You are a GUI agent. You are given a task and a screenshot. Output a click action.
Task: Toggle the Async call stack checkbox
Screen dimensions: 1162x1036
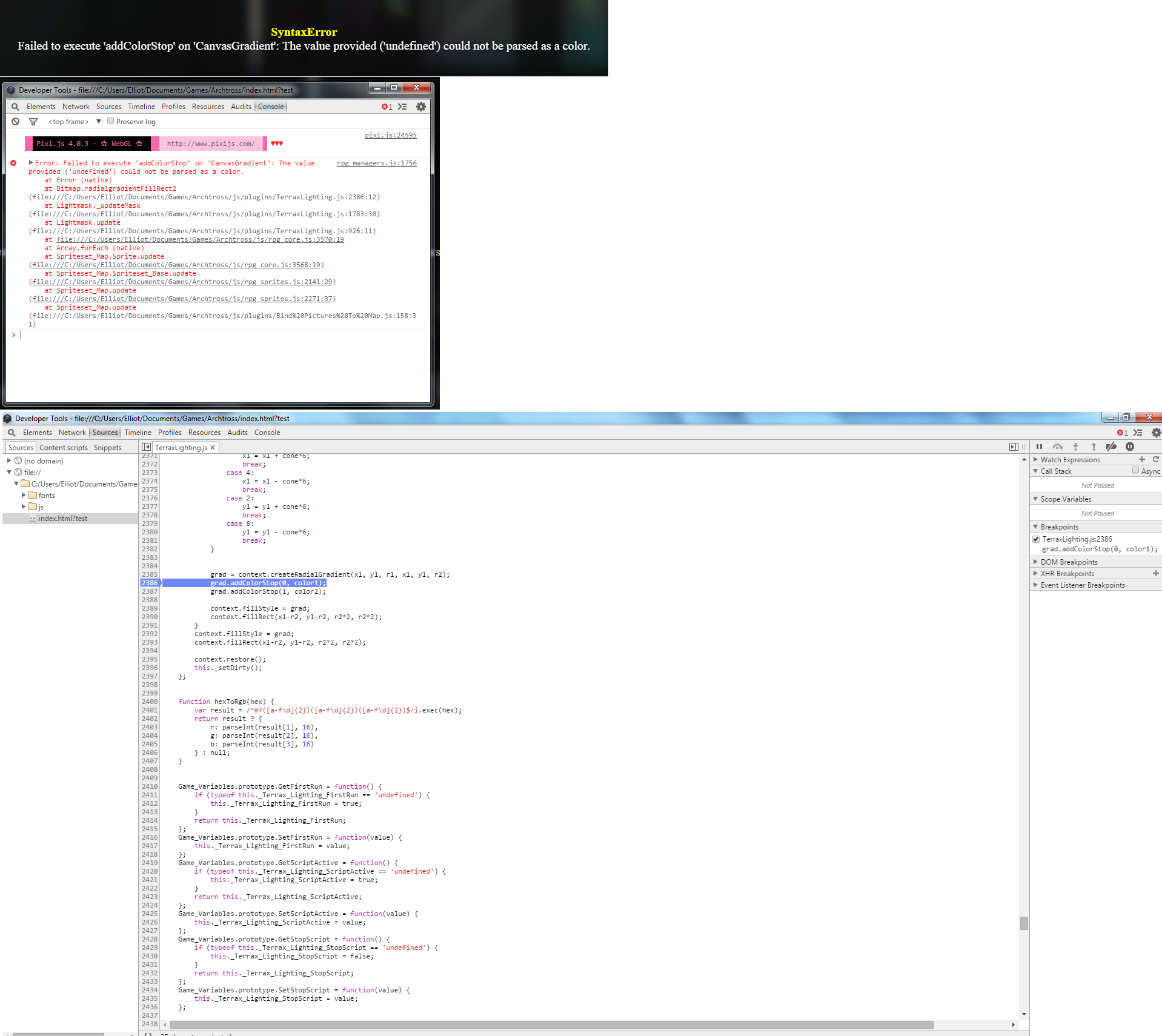1136,470
